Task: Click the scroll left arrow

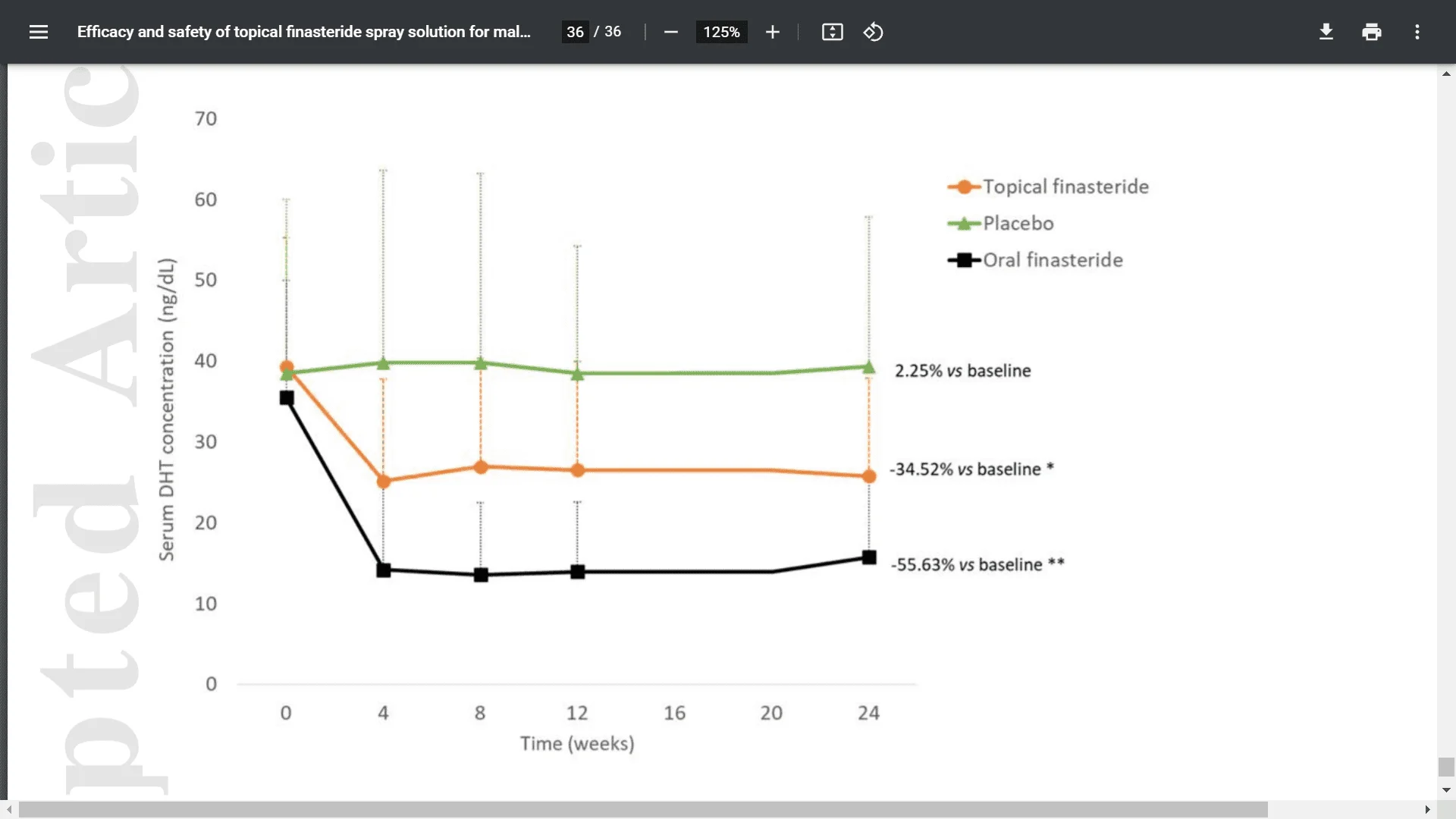Action: coord(9,810)
